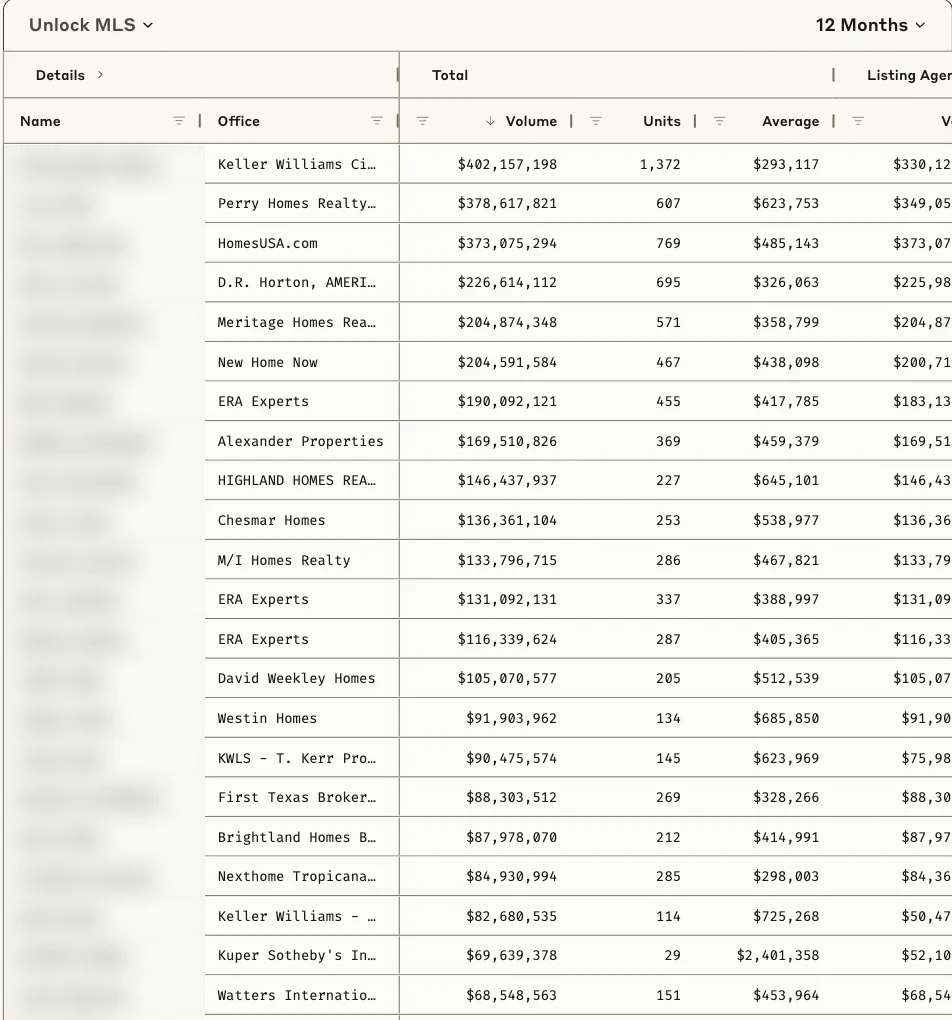
Task: Sort by the Name column header
Action: [40, 121]
